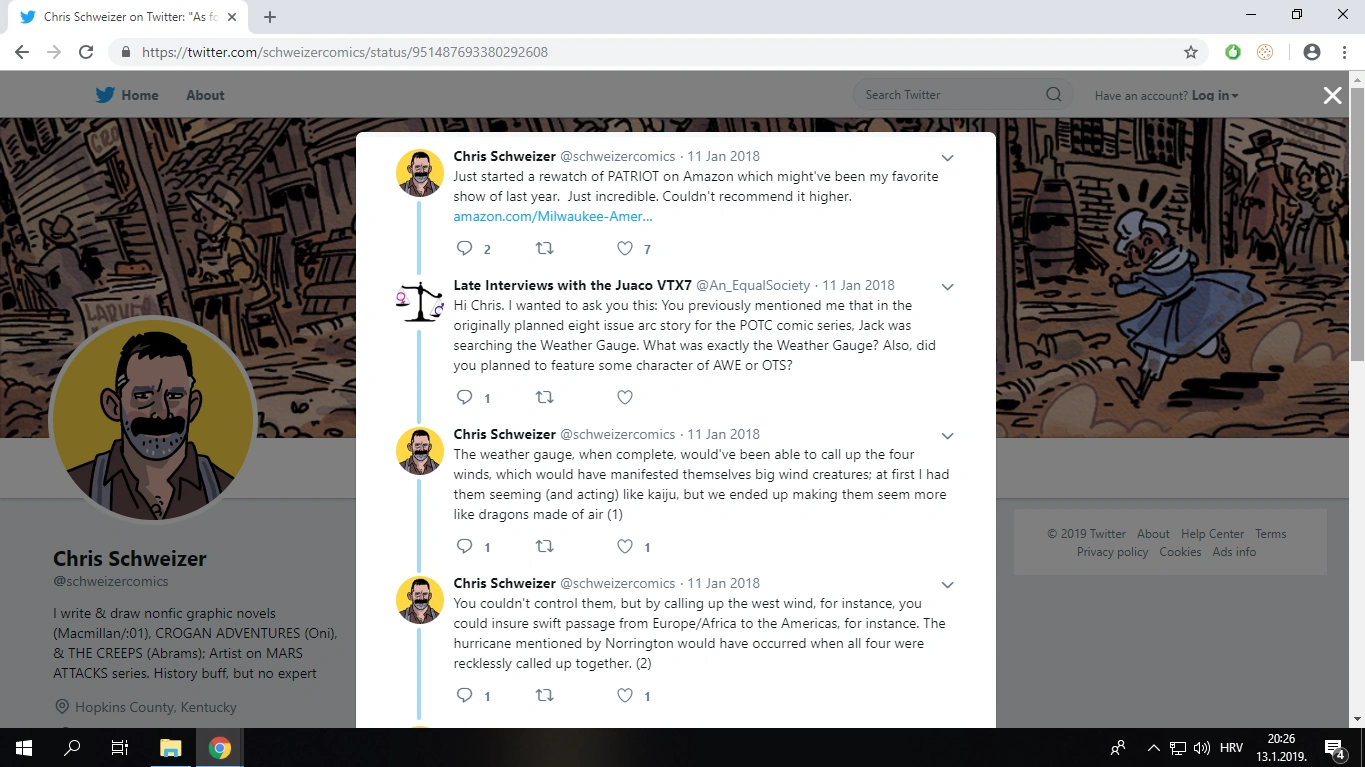
Task: Go to Twitter Home
Action: tap(127, 95)
